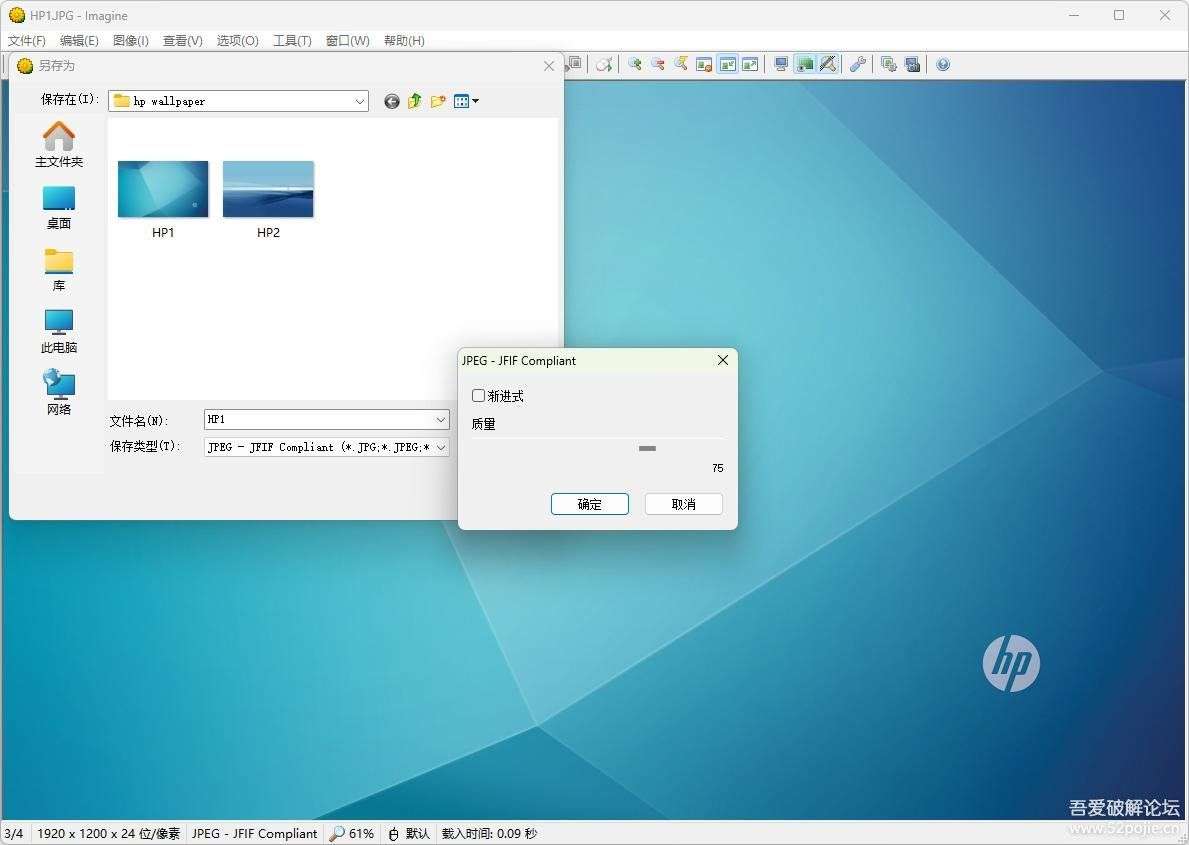Select the HP2 image thumbnail
1189x845 pixels.
point(268,189)
